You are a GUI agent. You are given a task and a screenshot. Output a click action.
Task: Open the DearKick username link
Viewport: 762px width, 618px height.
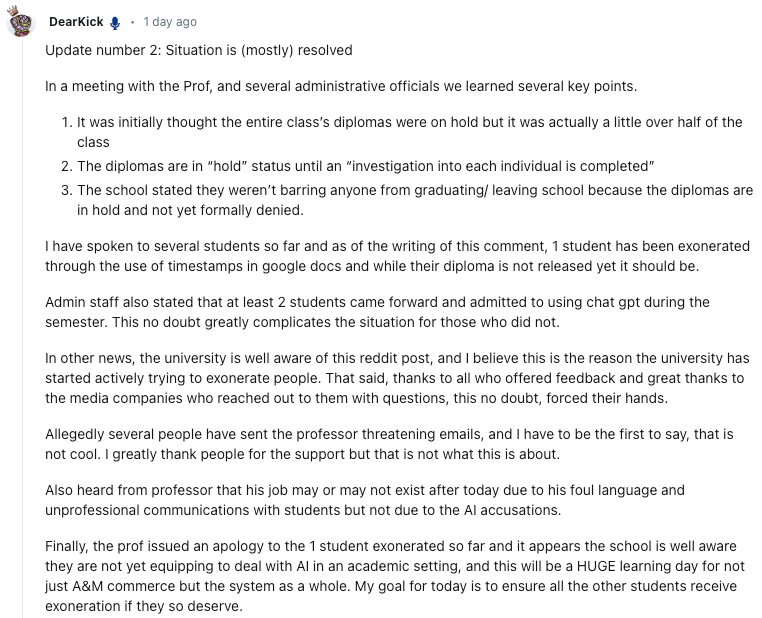tap(76, 22)
